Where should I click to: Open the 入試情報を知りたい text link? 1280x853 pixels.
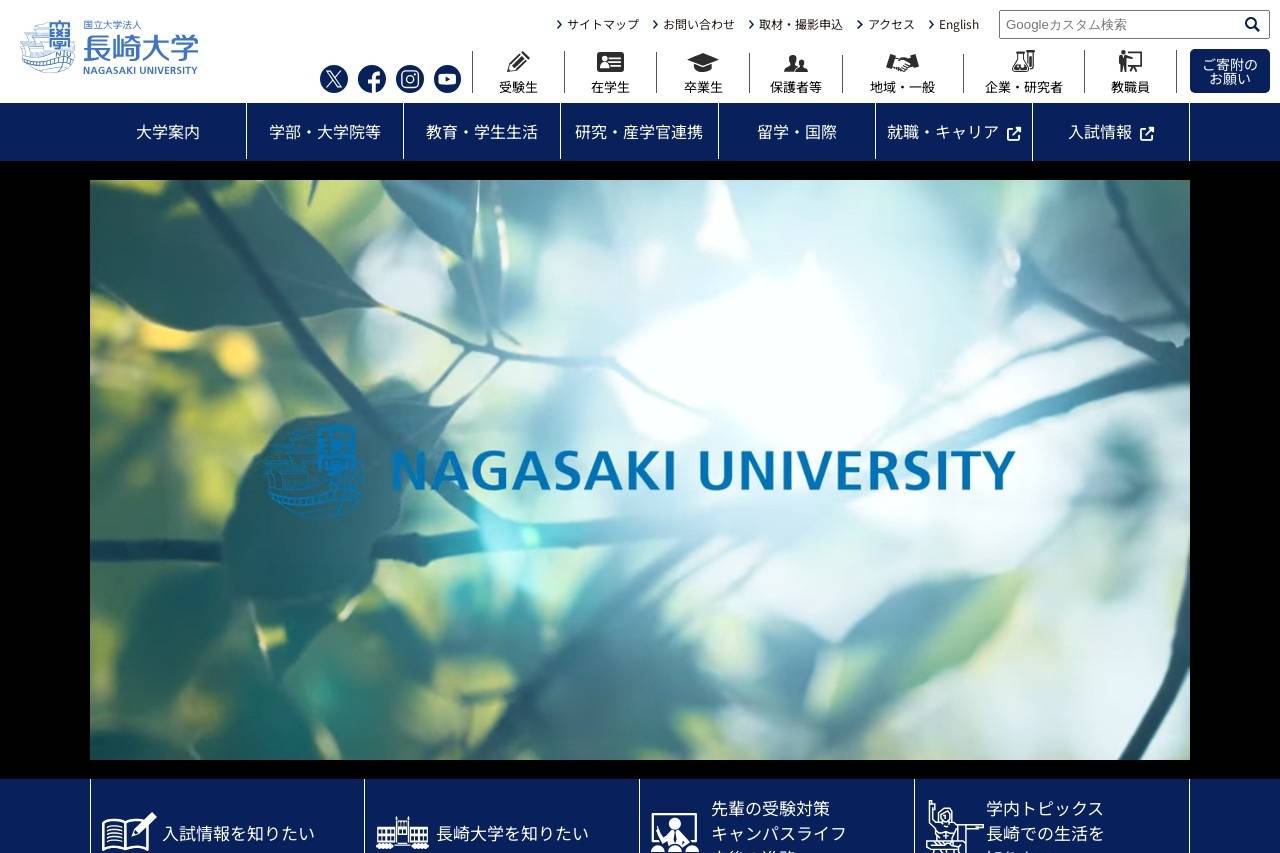(x=239, y=833)
